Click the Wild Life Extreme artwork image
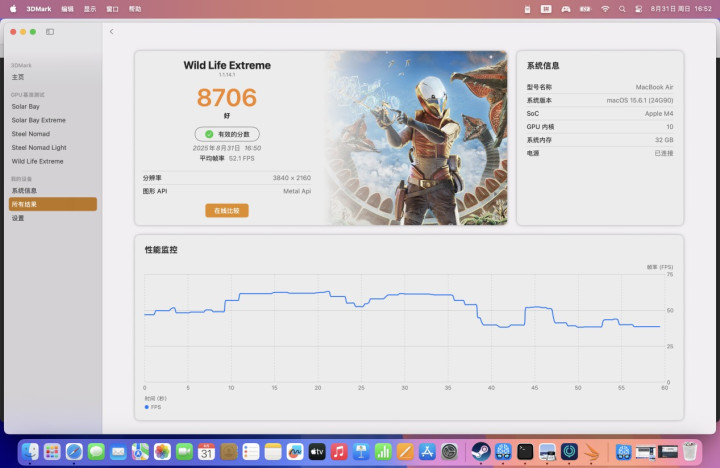Viewport: 720px width, 468px height. click(417, 138)
